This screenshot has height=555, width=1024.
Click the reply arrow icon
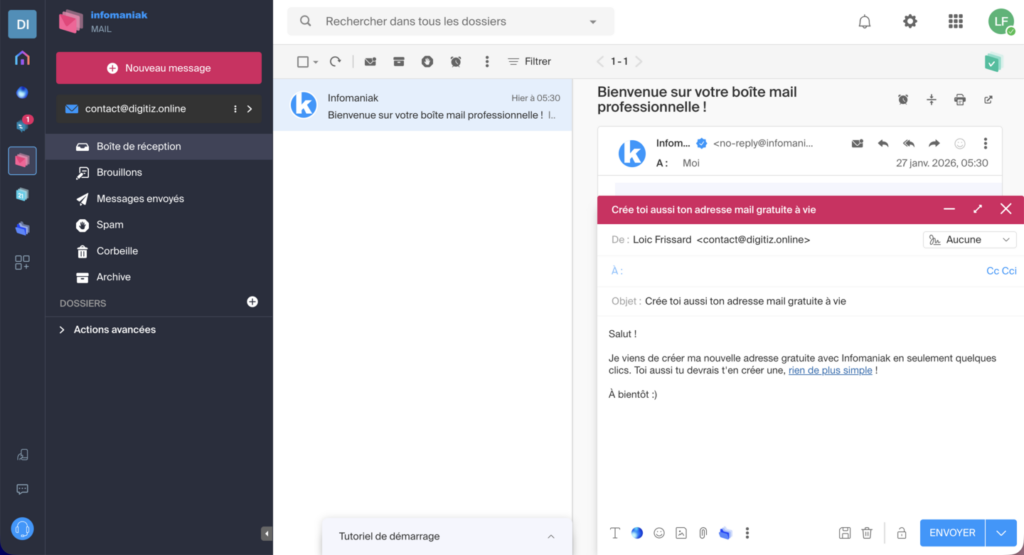pyautogui.click(x=883, y=144)
